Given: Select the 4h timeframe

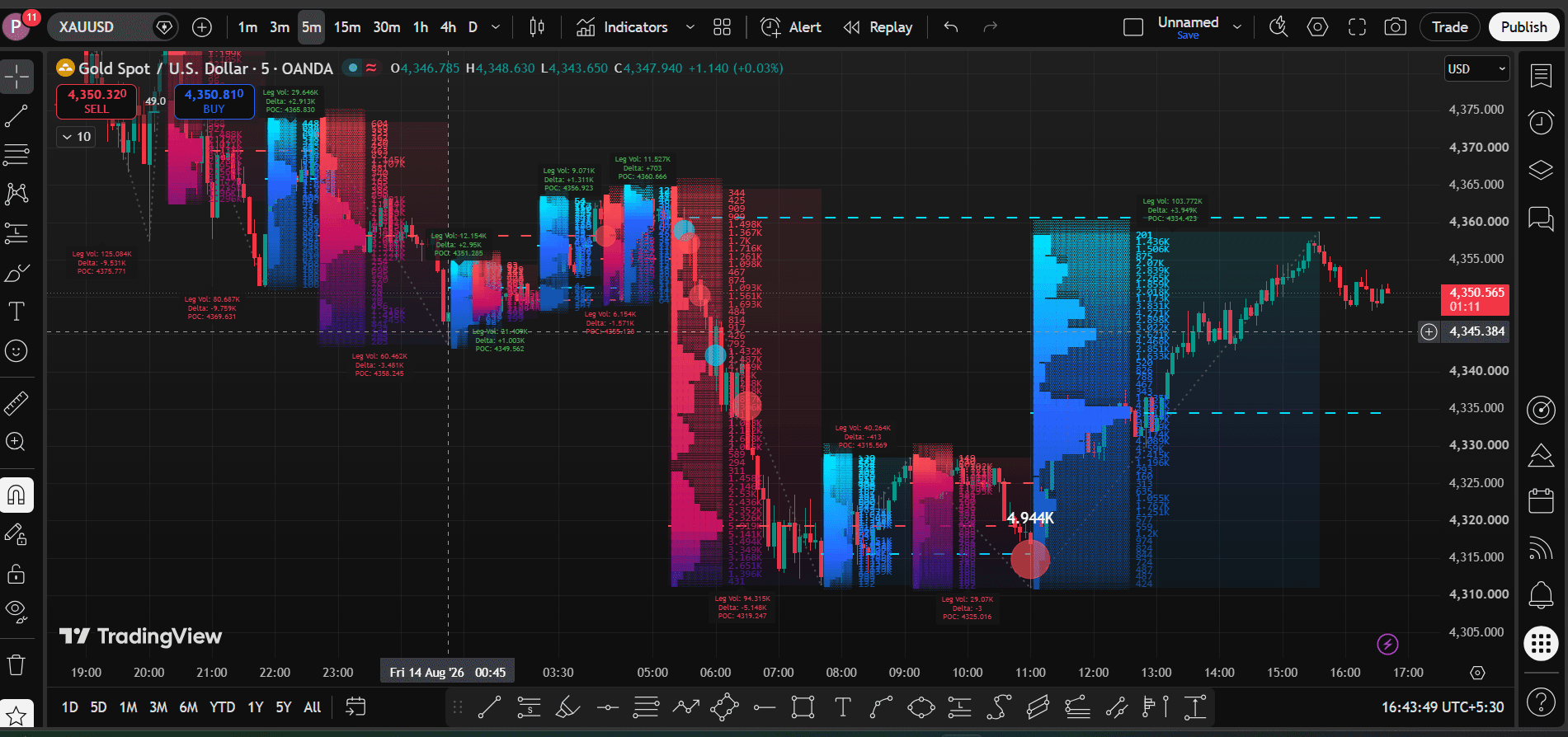Looking at the screenshot, I should click(x=448, y=27).
